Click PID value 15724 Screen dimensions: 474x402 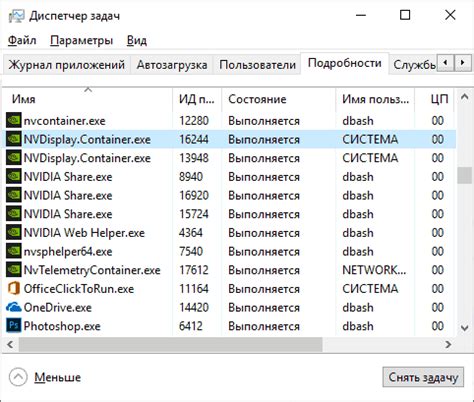point(194,214)
